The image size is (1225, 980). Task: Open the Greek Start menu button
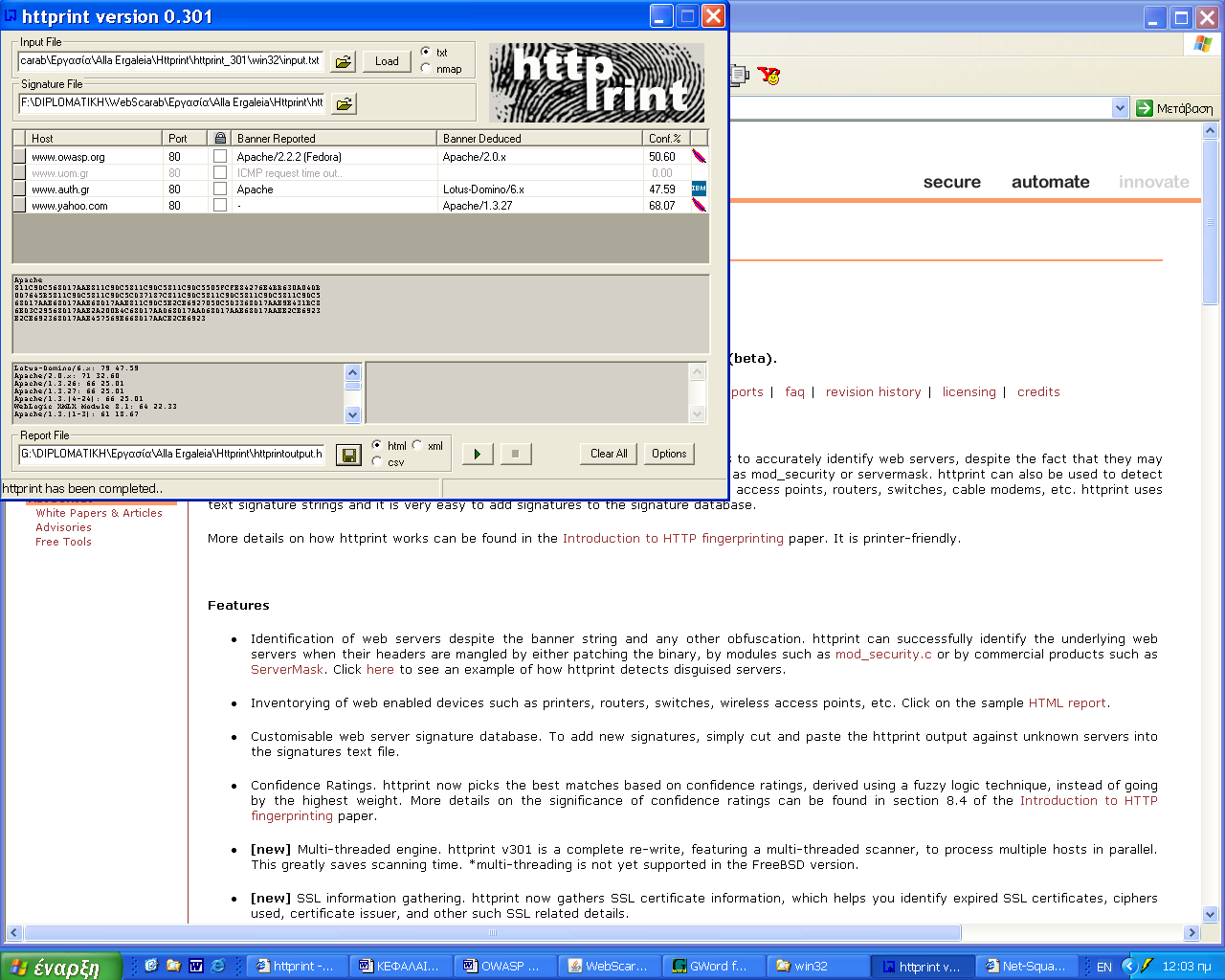click(61, 967)
